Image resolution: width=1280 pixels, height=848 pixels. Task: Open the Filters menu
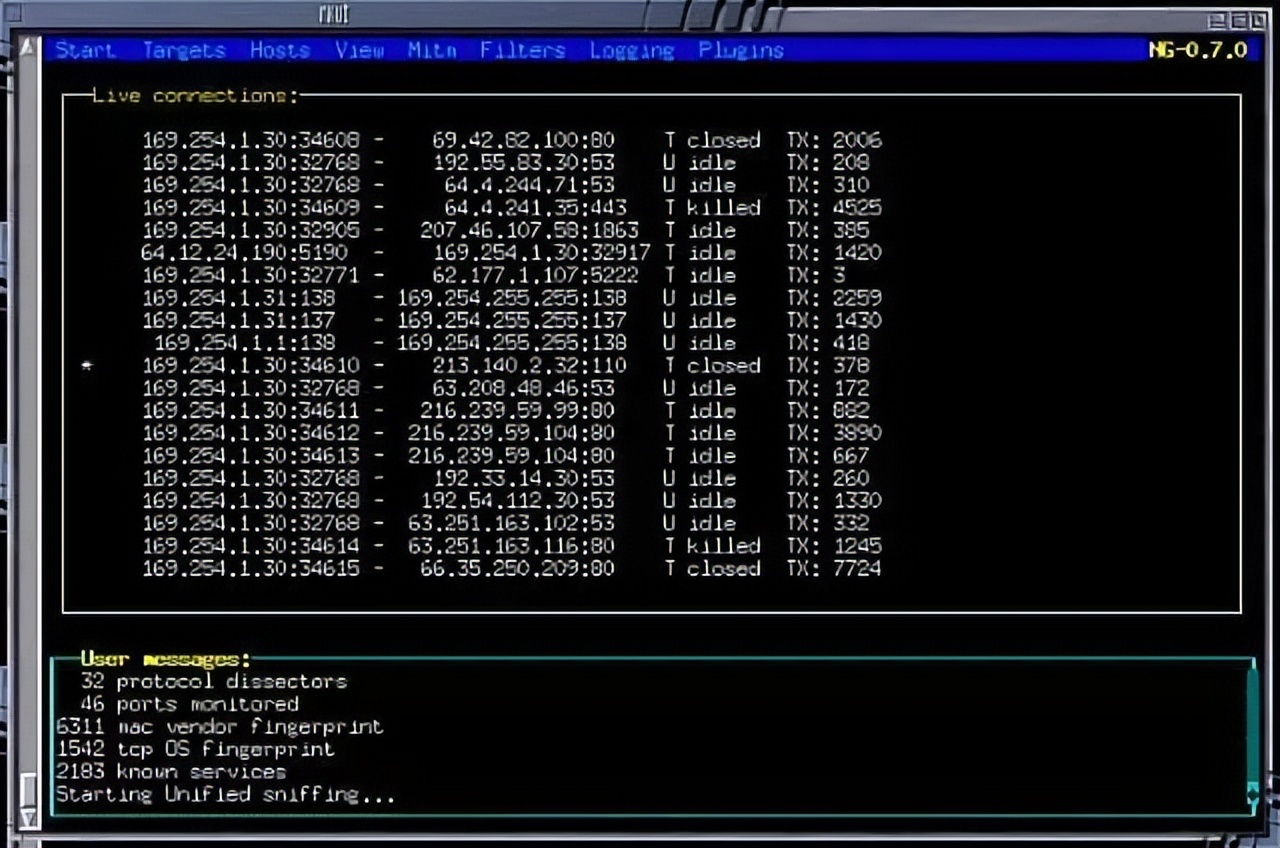click(x=522, y=50)
